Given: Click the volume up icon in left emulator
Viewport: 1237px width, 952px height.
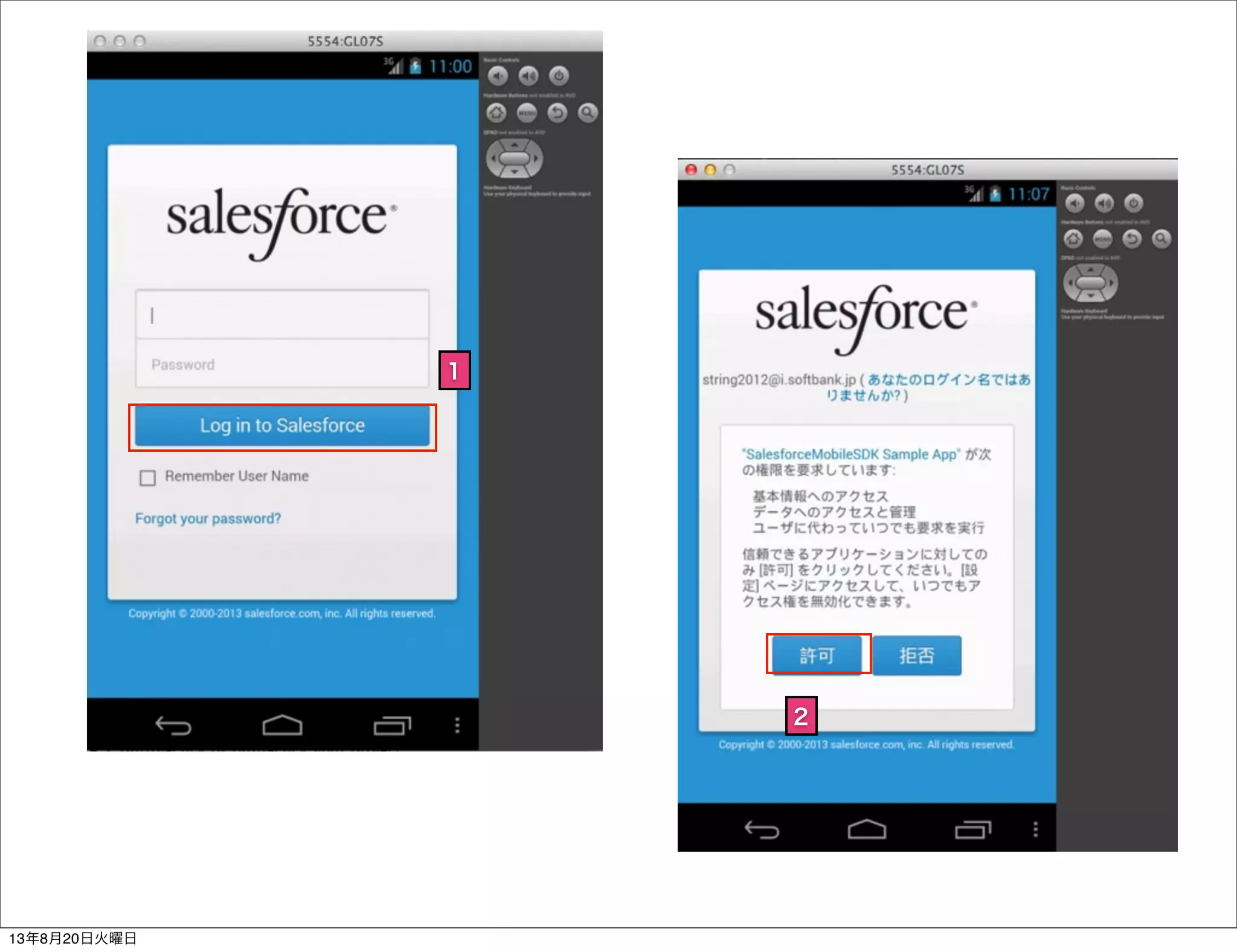Looking at the screenshot, I should pyautogui.click(x=529, y=76).
